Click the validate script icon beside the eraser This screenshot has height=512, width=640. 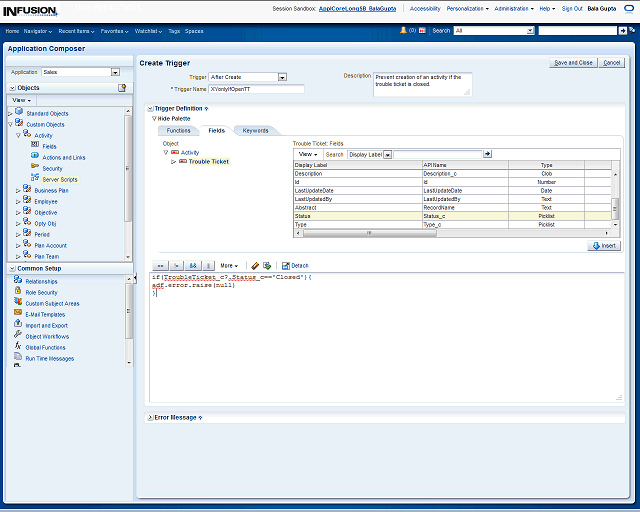(x=267, y=265)
